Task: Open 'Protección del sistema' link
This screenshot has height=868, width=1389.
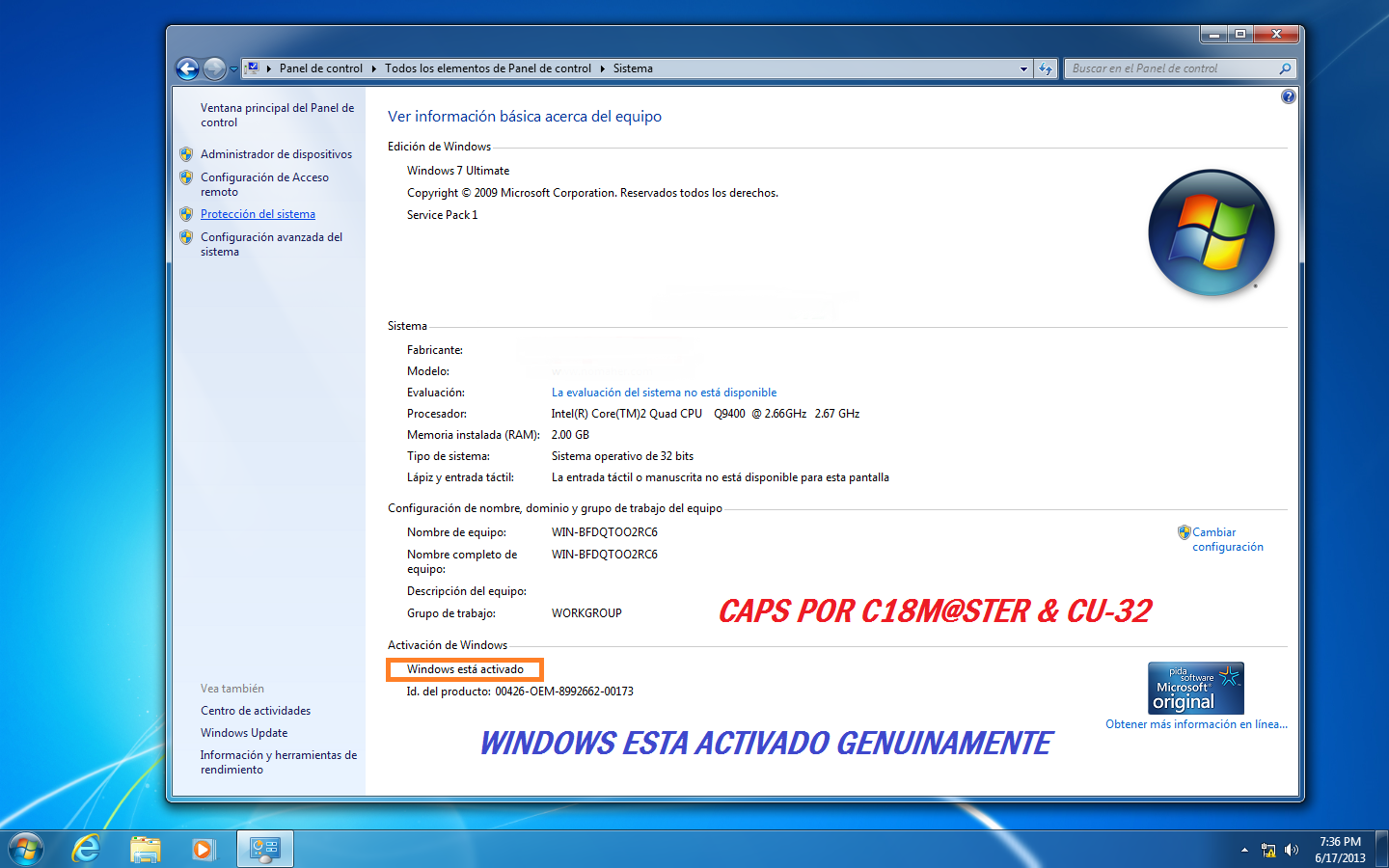Action: coord(258,214)
